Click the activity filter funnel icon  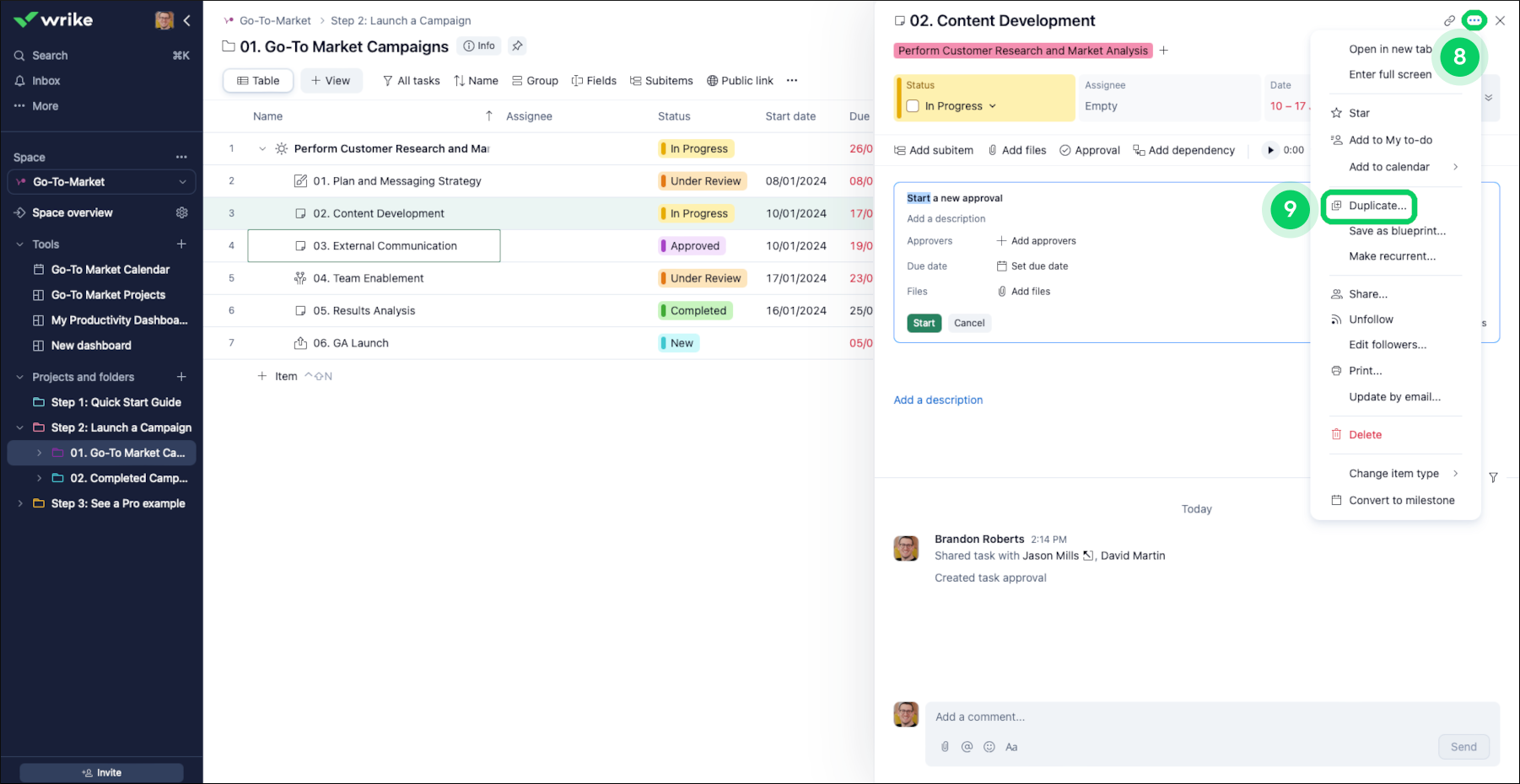1493,477
